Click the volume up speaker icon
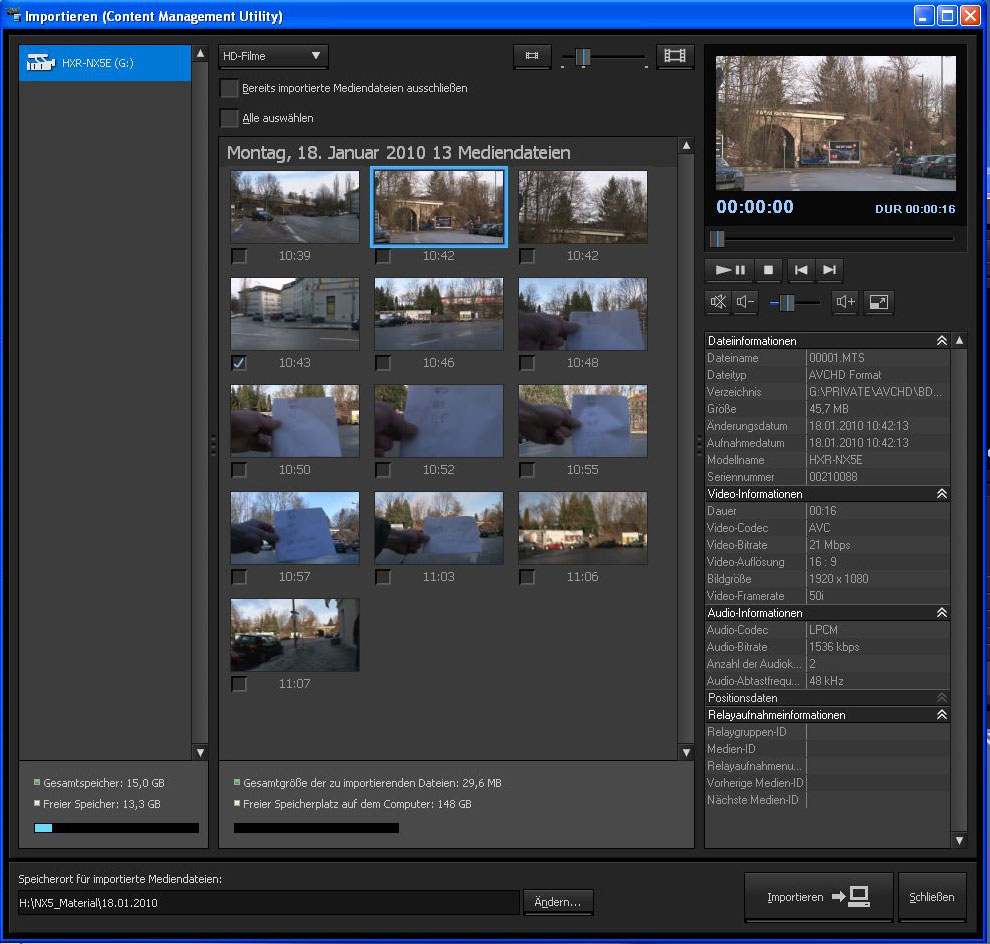 pos(845,302)
